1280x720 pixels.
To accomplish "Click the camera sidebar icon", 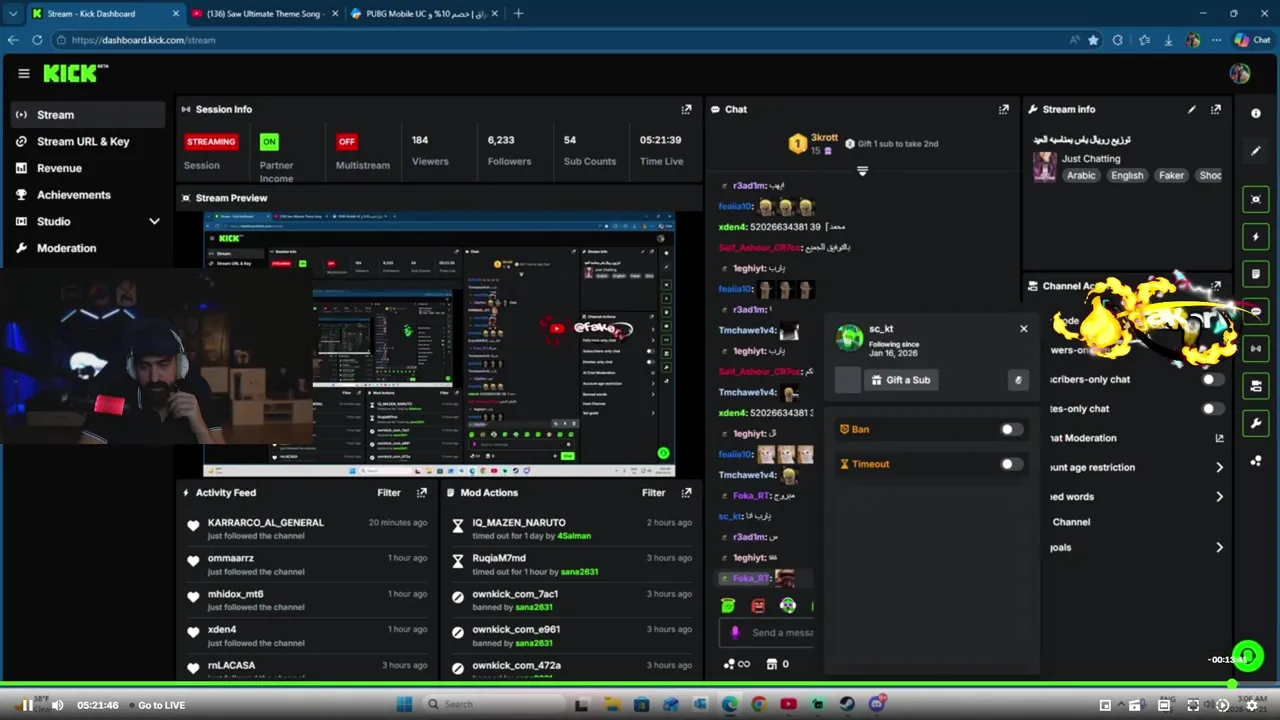I will 1256,386.
